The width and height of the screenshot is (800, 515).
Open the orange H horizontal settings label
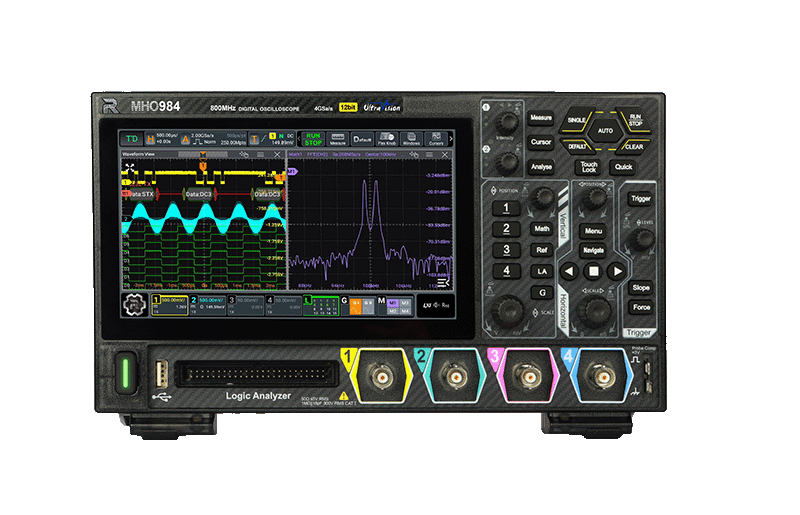(x=151, y=139)
